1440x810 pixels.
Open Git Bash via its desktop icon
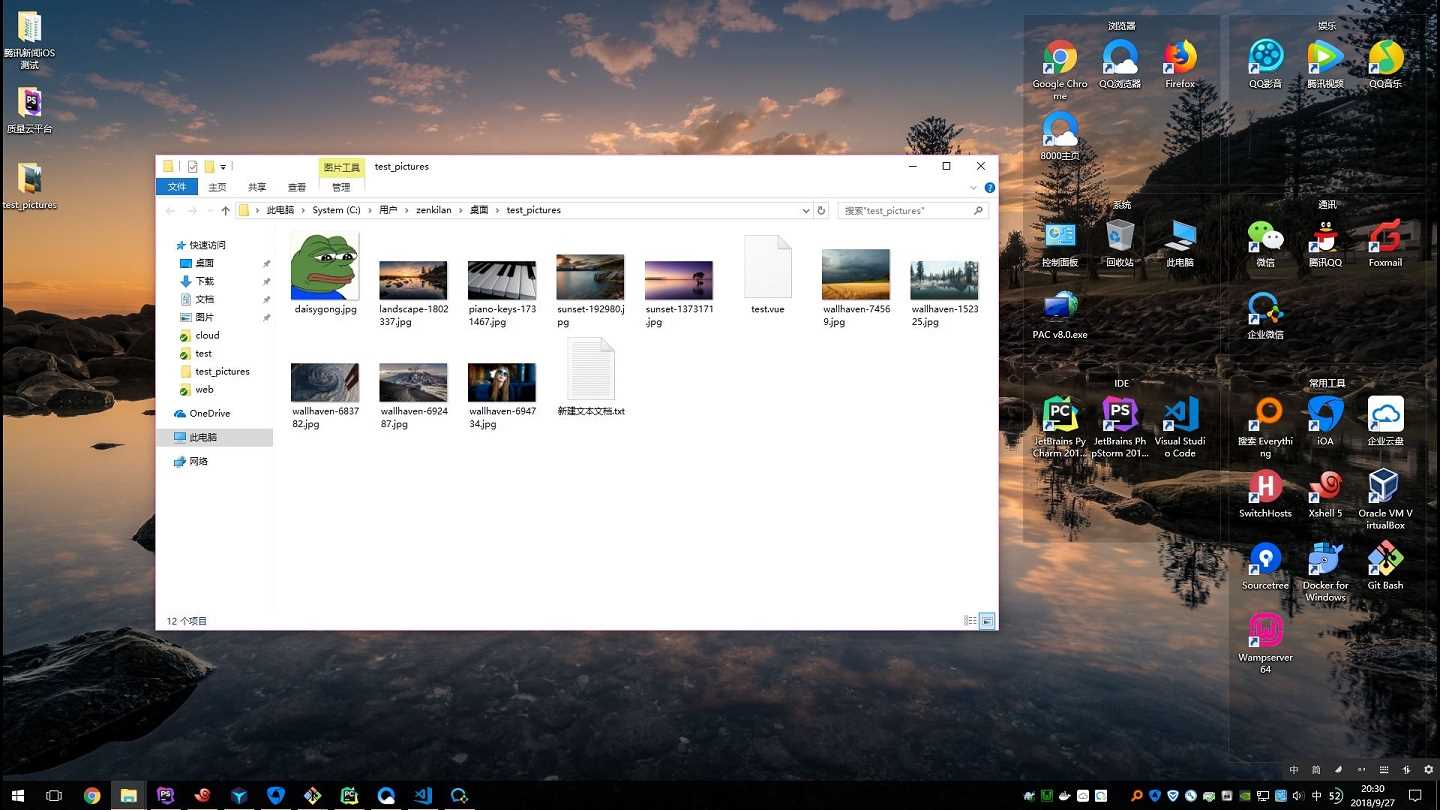click(x=1384, y=560)
